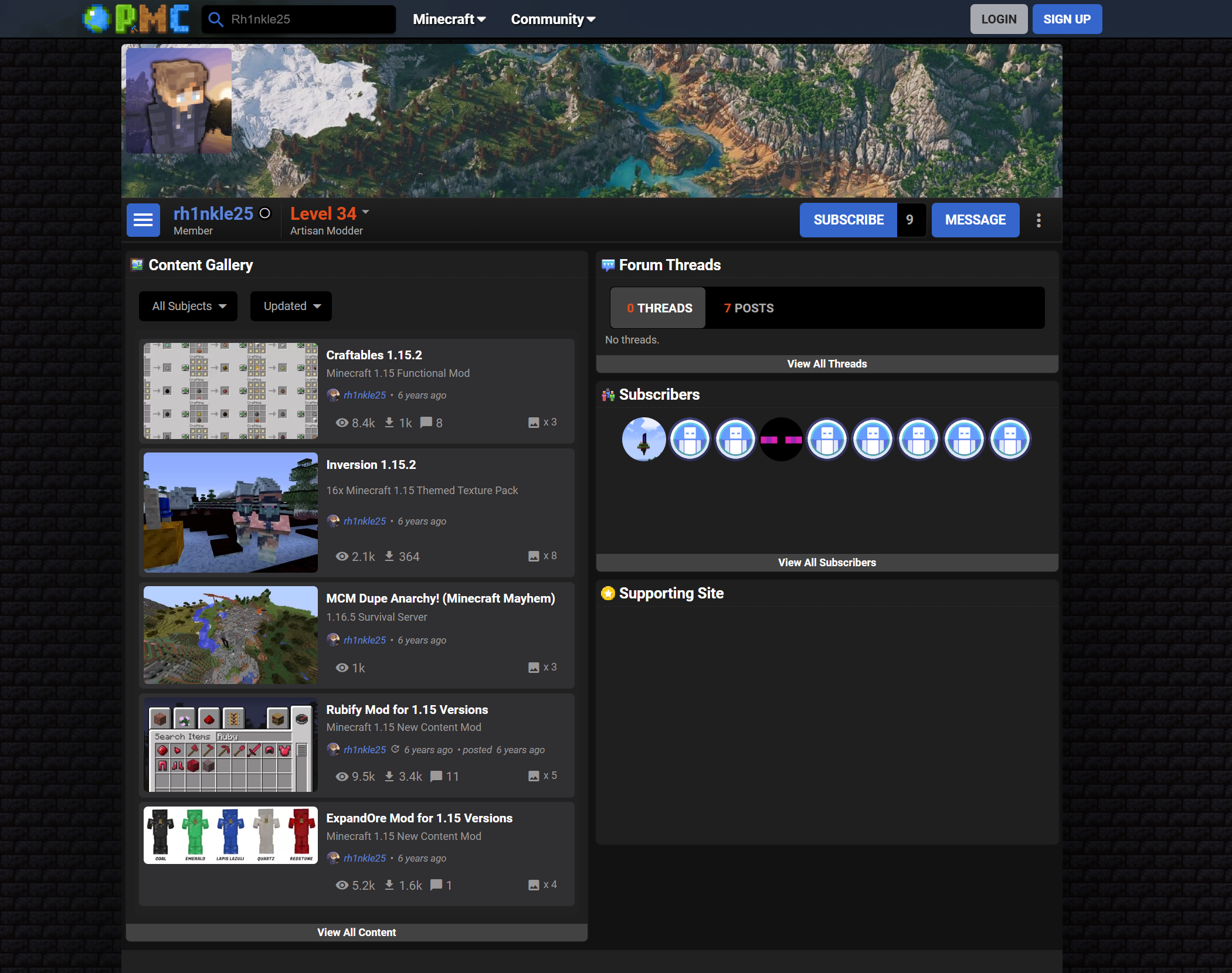Screen dimensions: 1232x973
Task: Click the download icon on Craftables 1.15.2
Action: (389, 423)
